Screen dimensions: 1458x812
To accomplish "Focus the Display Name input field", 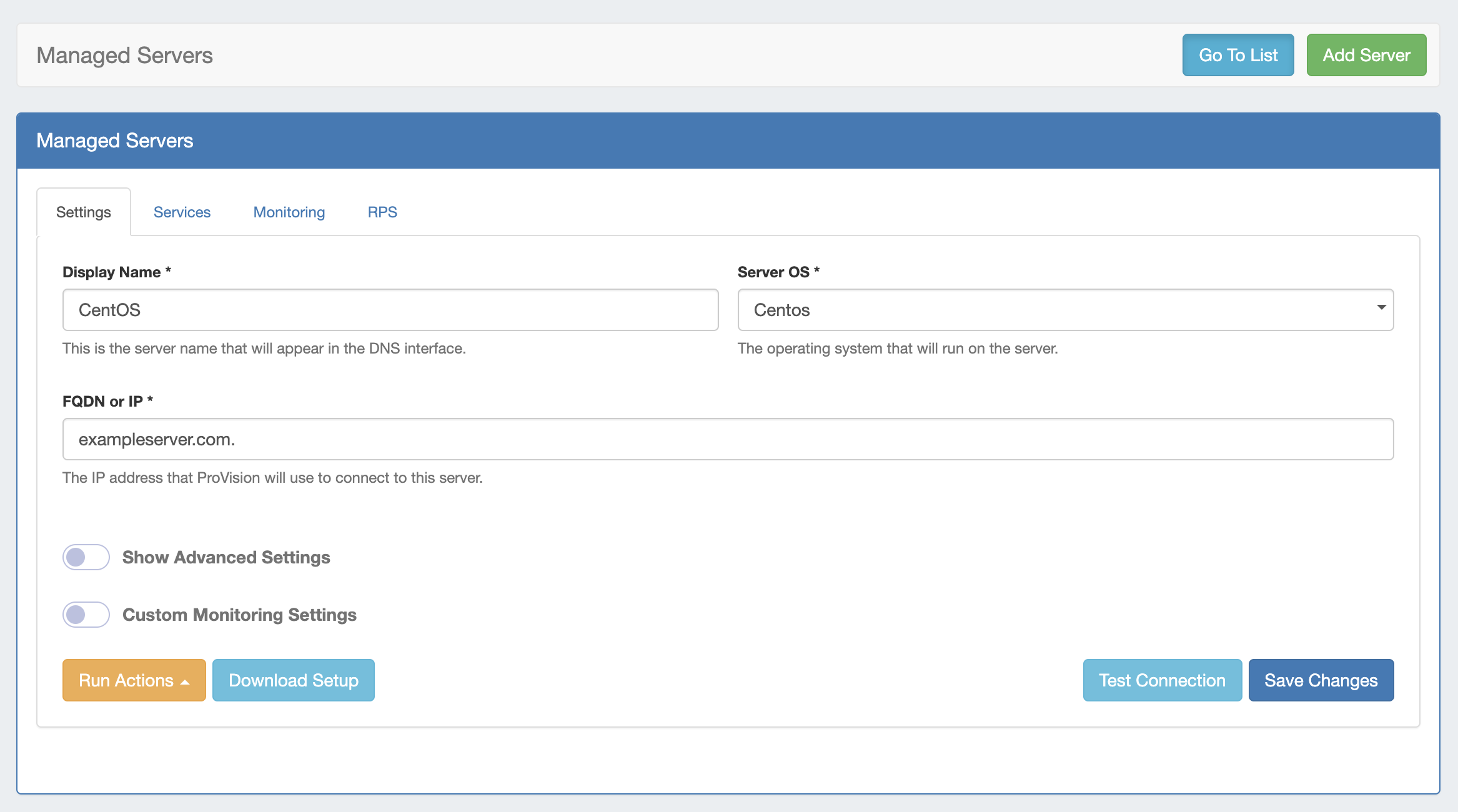I will [x=390, y=310].
